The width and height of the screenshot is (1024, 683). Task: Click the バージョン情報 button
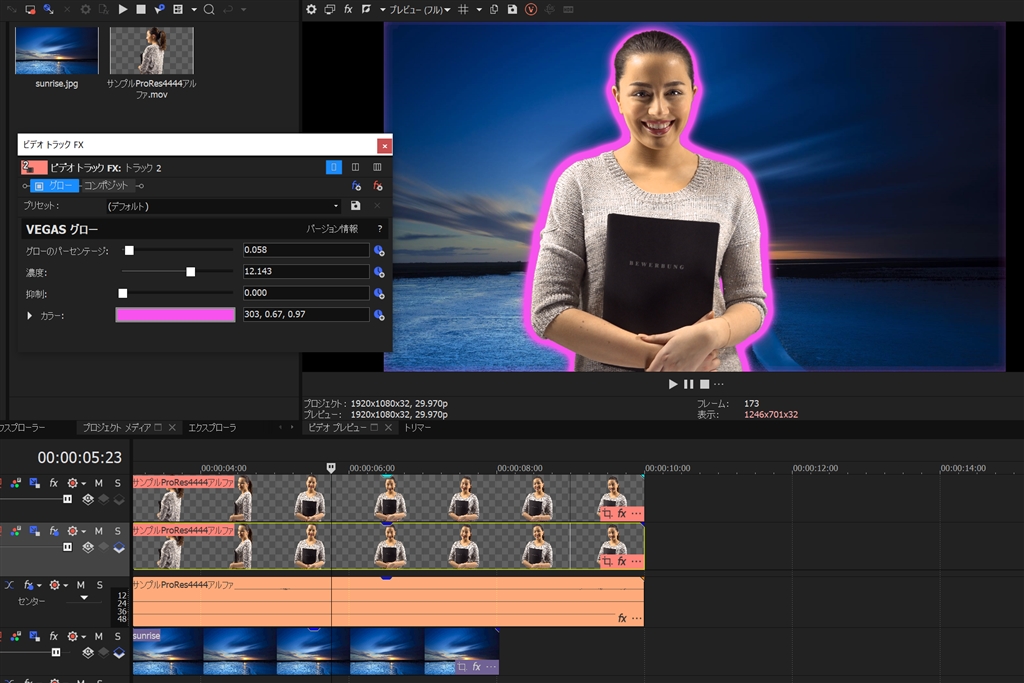tap(331, 229)
